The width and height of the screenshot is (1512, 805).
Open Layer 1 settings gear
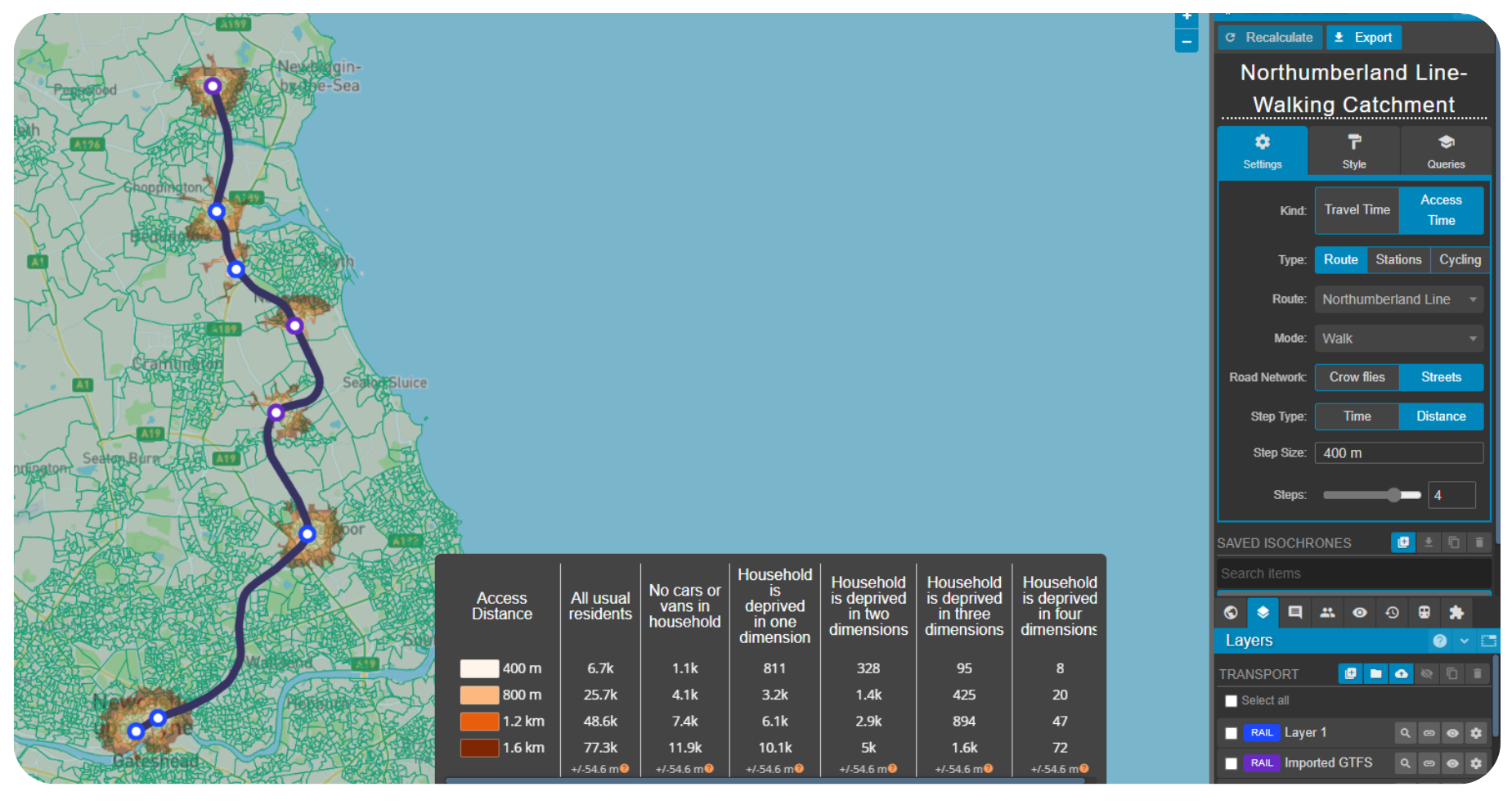click(1476, 733)
